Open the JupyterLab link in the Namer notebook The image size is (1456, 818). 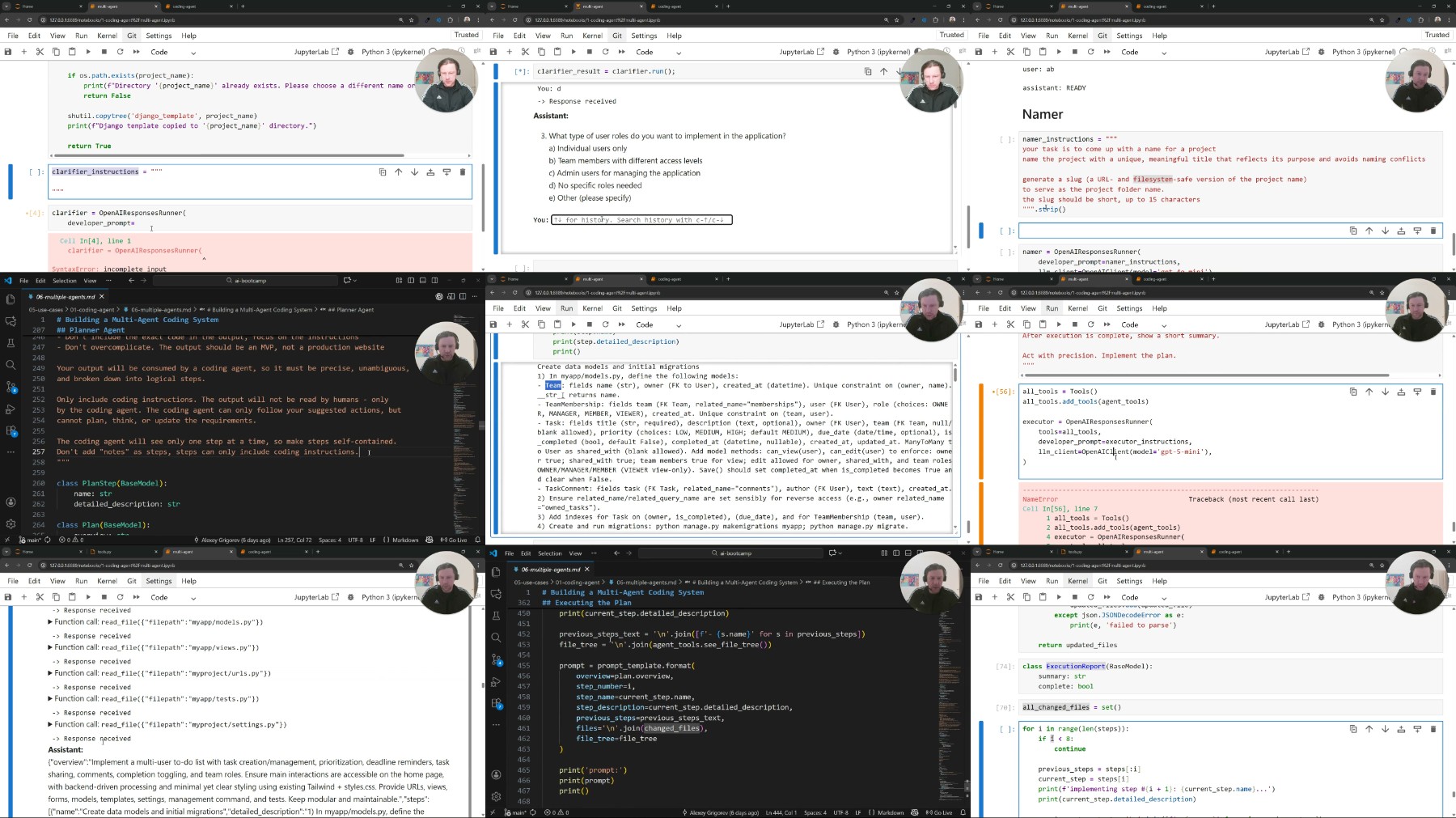tap(1288, 52)
